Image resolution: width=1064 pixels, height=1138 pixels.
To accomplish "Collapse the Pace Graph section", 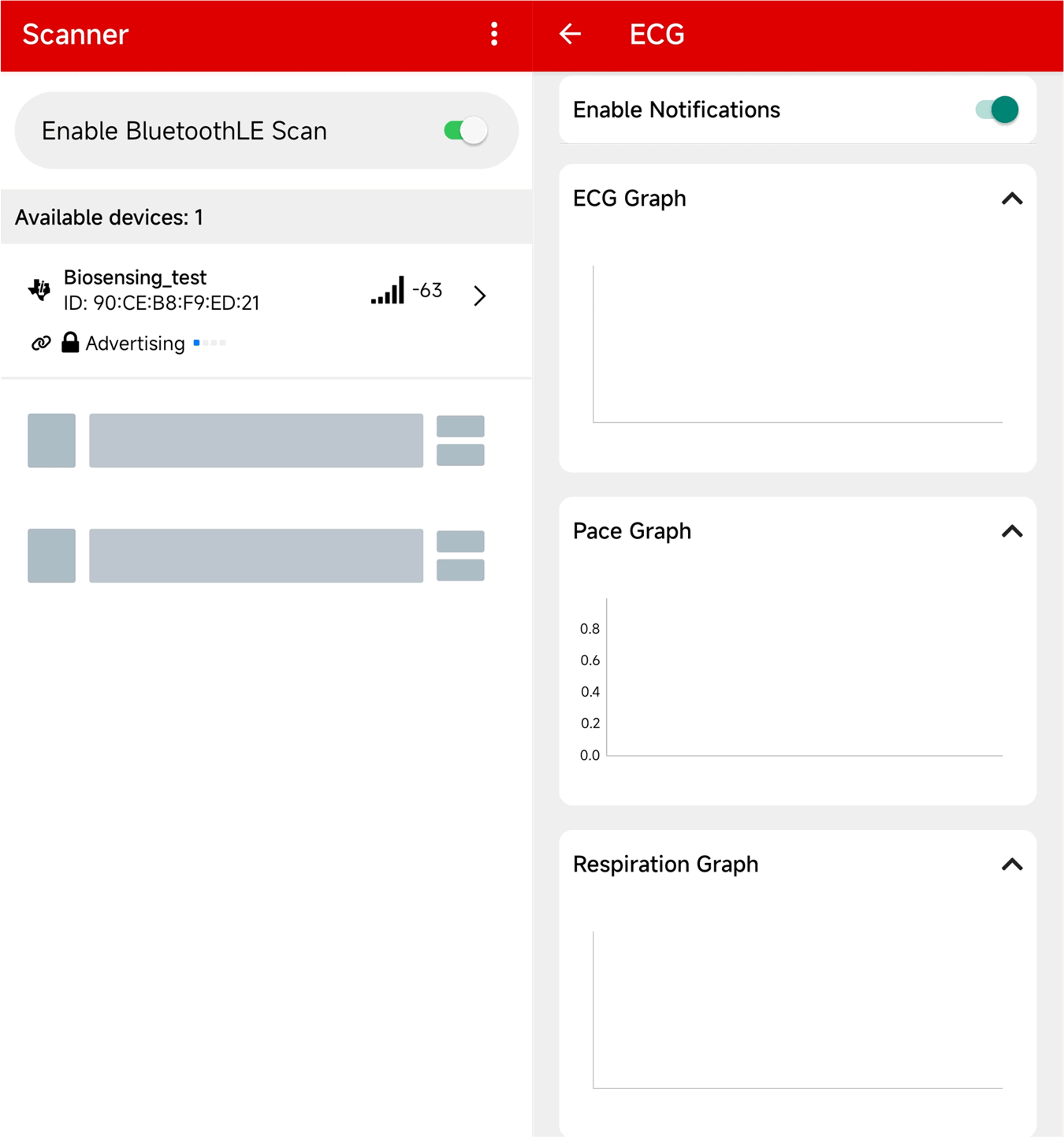I will tap(1012, 532).
